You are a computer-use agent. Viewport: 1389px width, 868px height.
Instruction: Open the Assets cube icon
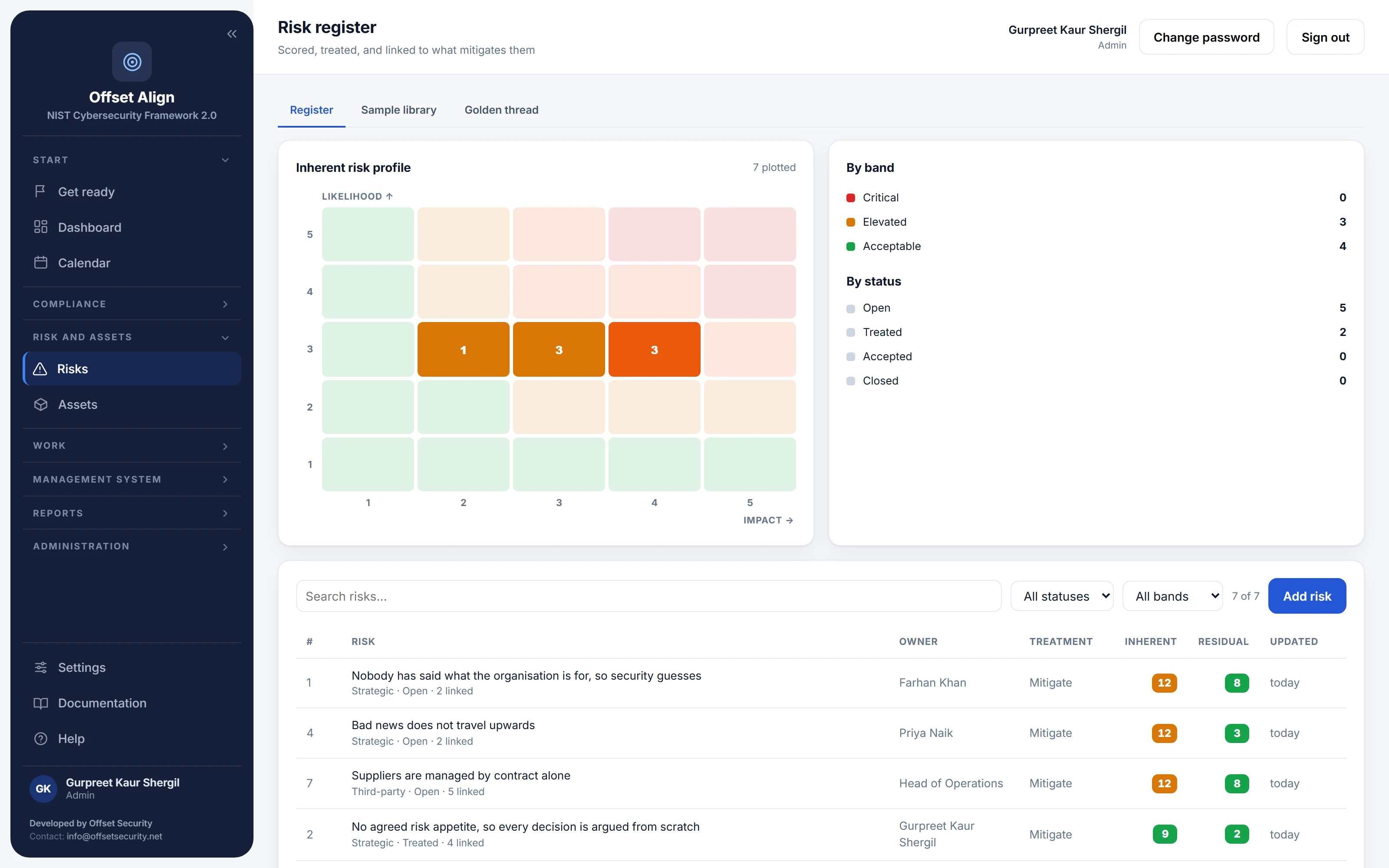pos(40,404)
